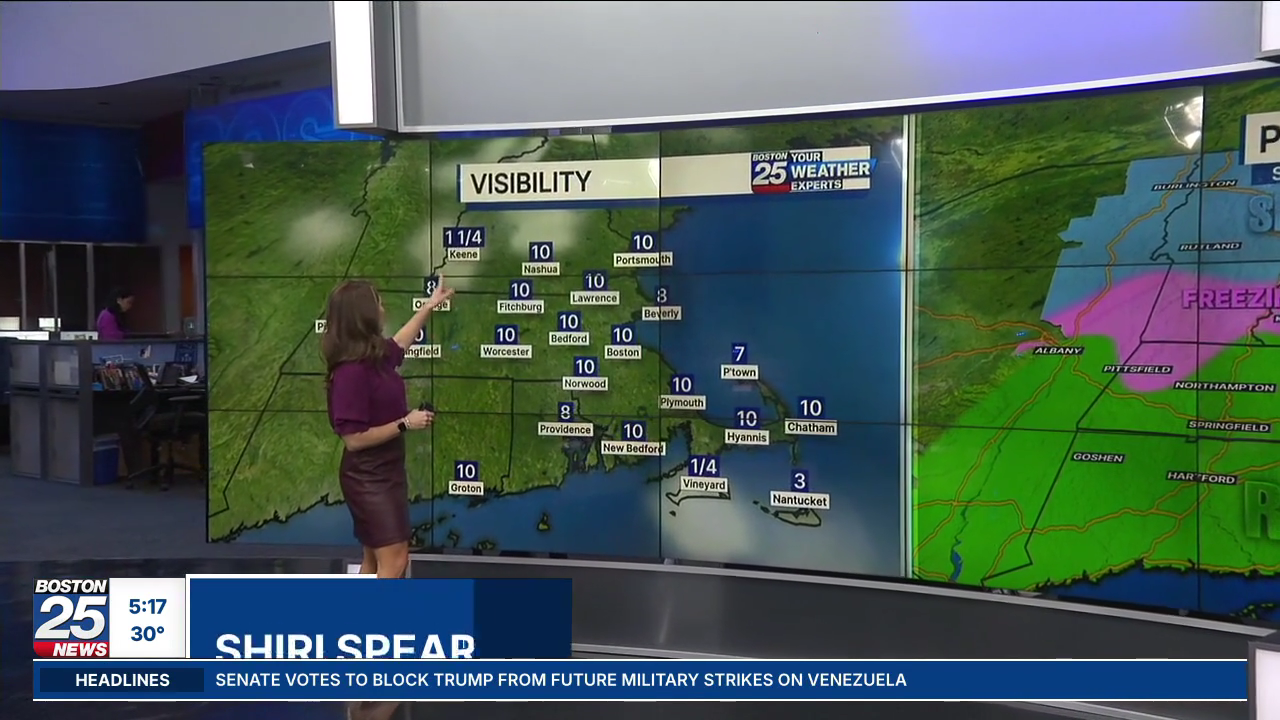Screen dimensions: 1280x720
Task: Click the Fitchburg city label
Action: coord(520,307)
